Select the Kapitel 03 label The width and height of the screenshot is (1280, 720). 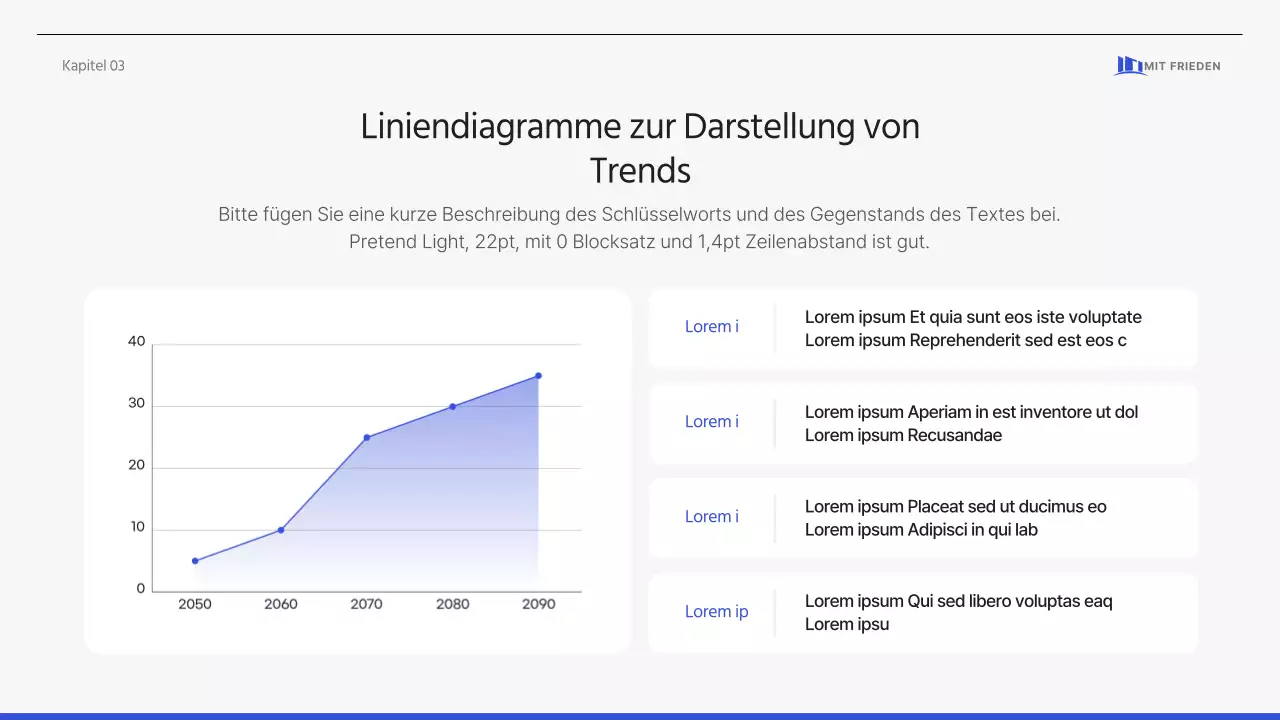tap(93, 65)
